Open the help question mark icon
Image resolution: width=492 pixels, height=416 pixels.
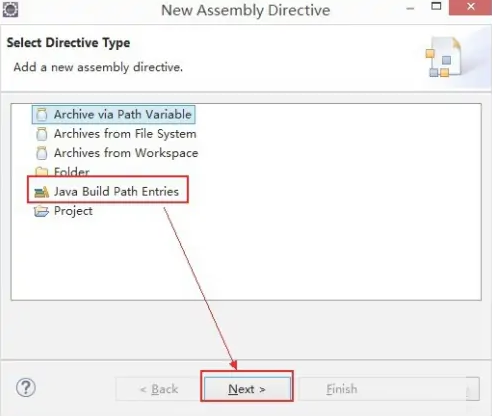26,387
